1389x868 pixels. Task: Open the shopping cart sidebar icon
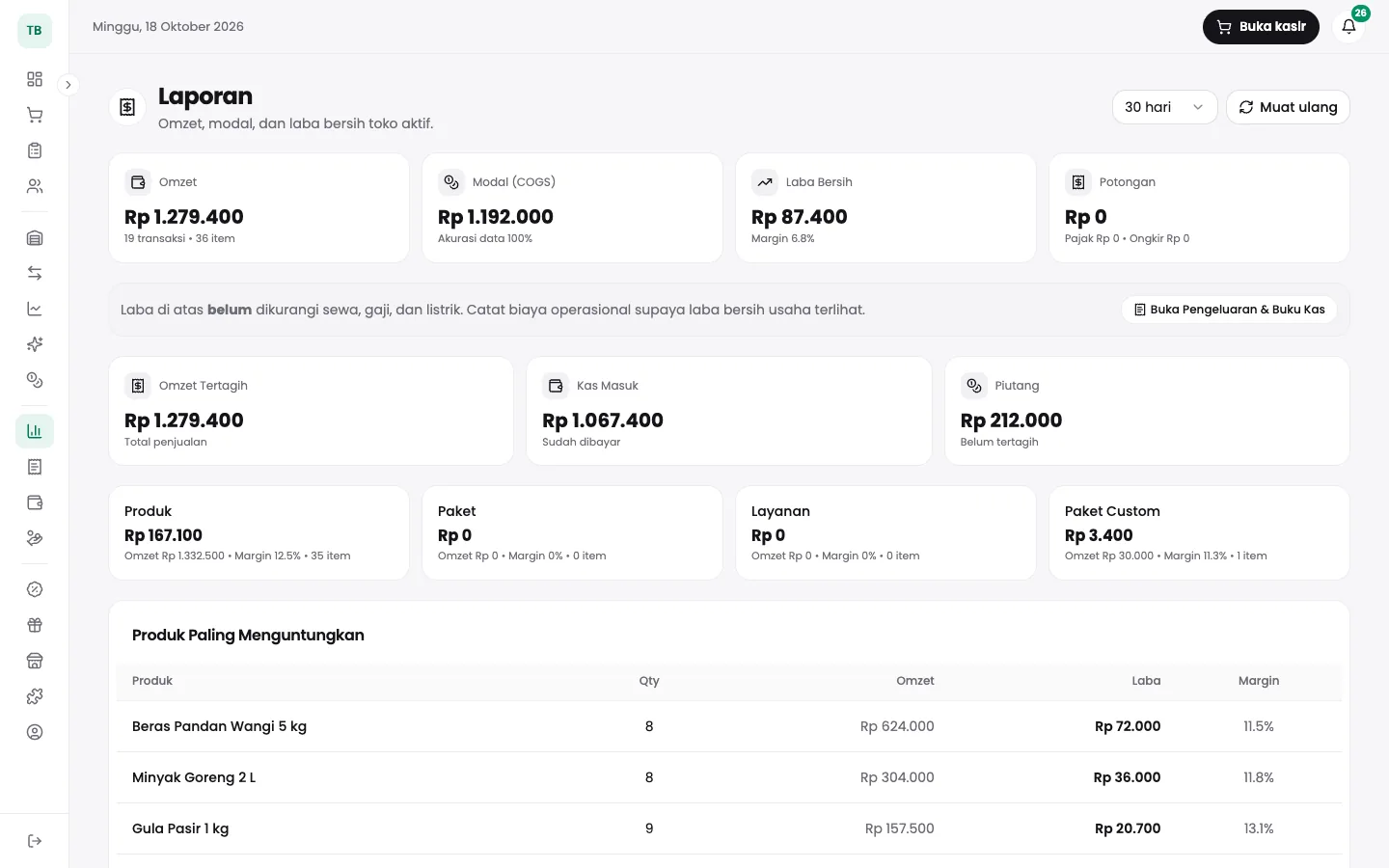coord(35,115)
